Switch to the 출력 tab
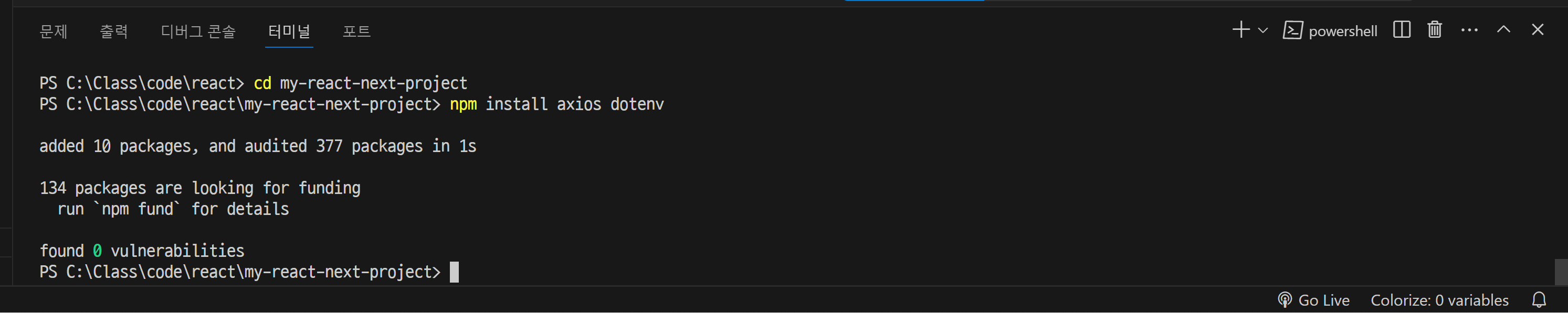Screen dimensions: 1568x313 (114, 31)
